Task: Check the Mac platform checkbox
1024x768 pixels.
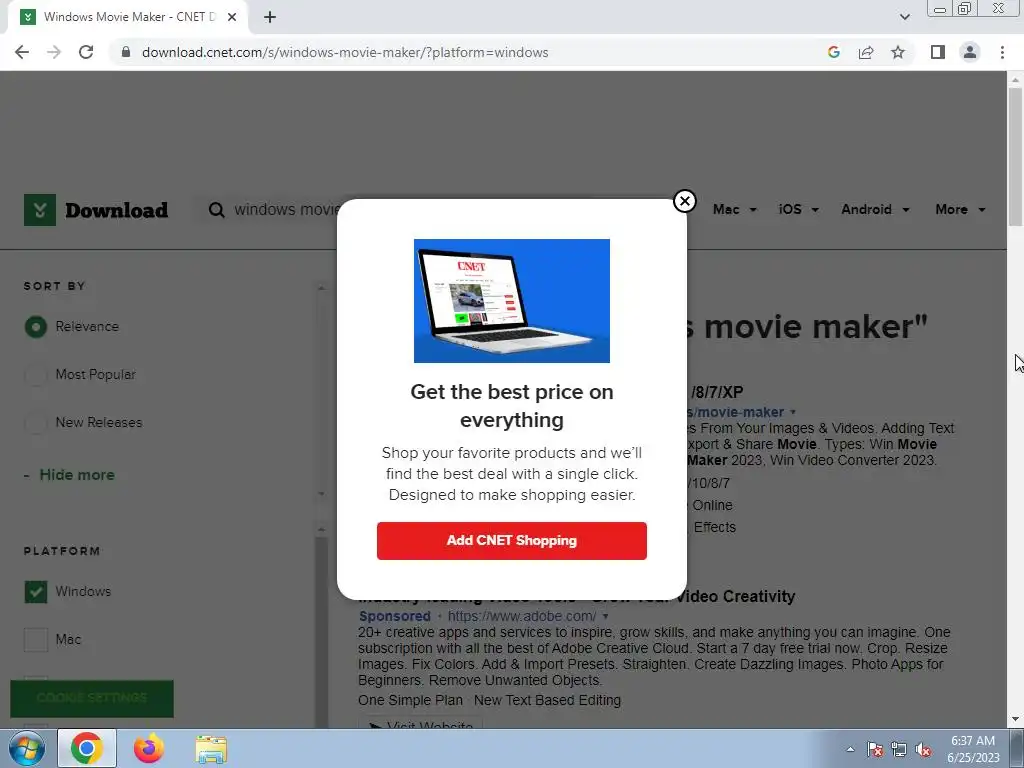Action: 36,639
